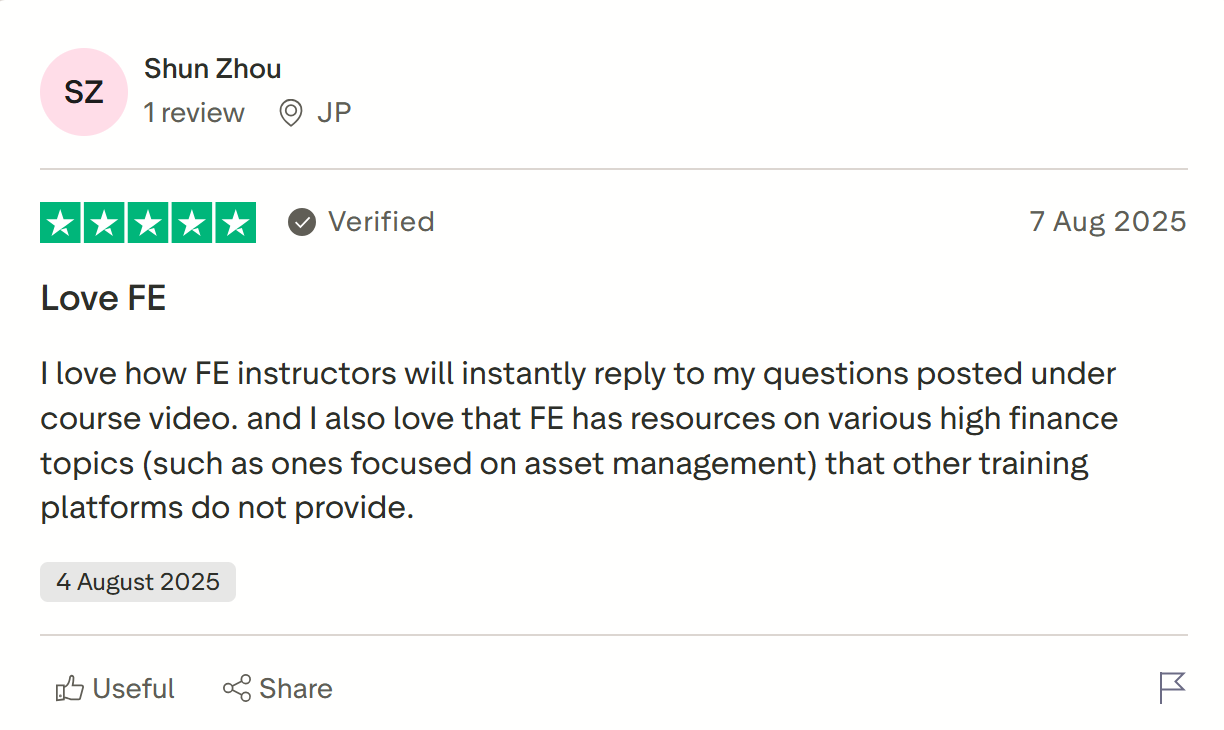Click the Verified label text
The height and width of the screenshot is (730, 1224).
coord(381,222)
